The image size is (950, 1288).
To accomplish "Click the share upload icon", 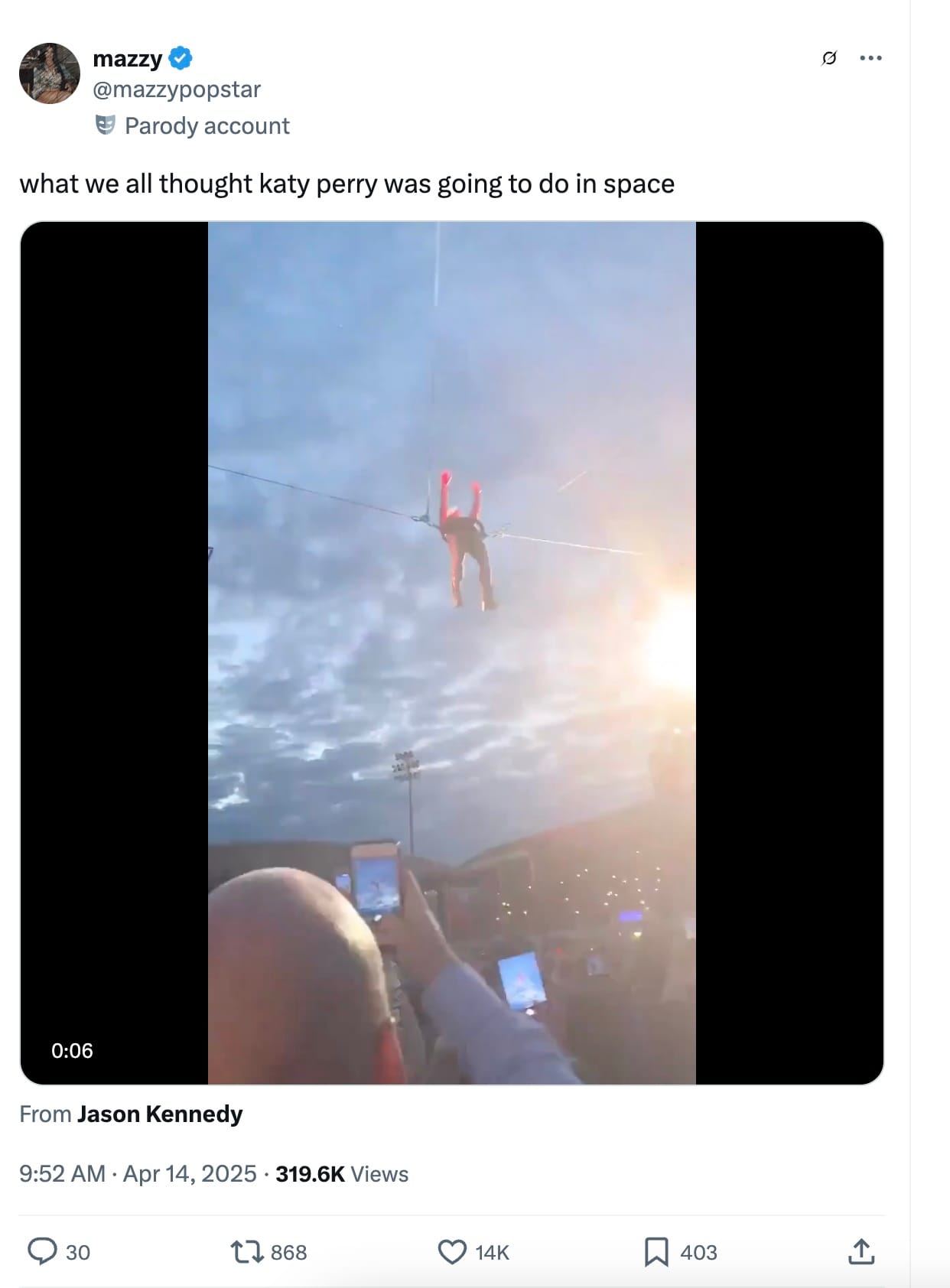I will coord(861,1251).
